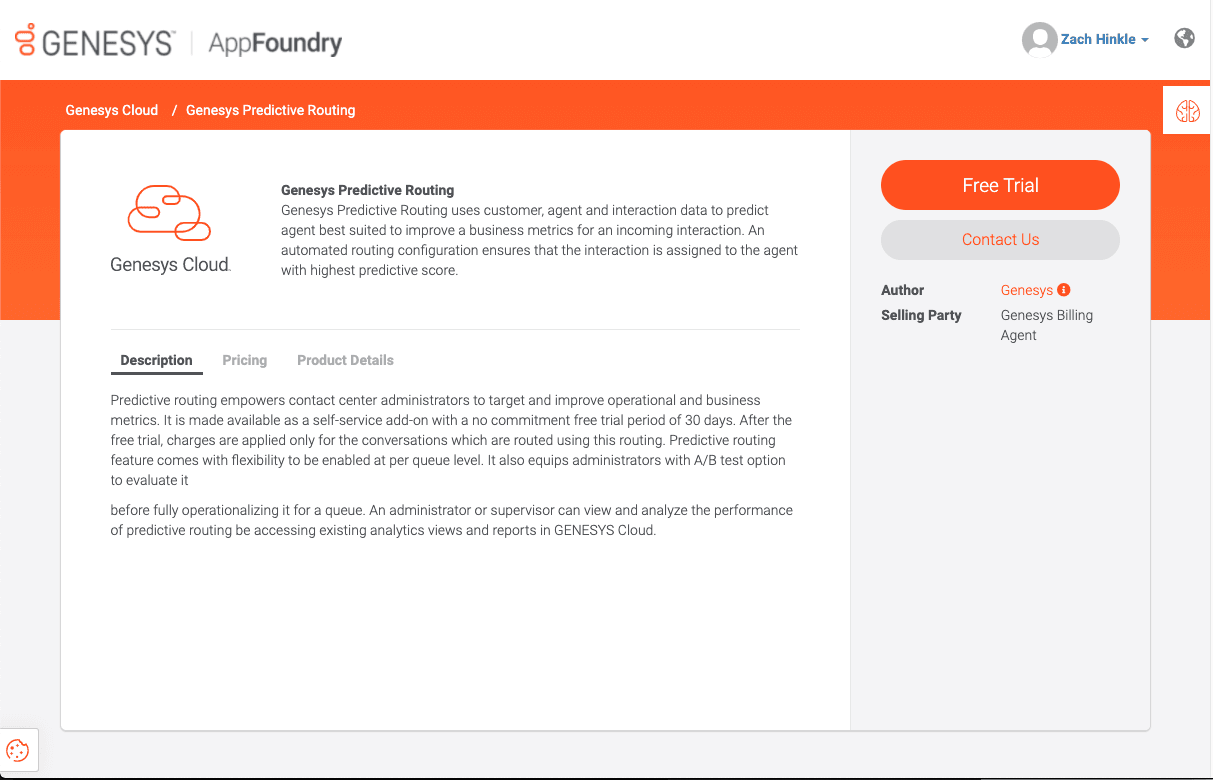
Task: Open the Product Details tab
Action: [x=345, y=360]
